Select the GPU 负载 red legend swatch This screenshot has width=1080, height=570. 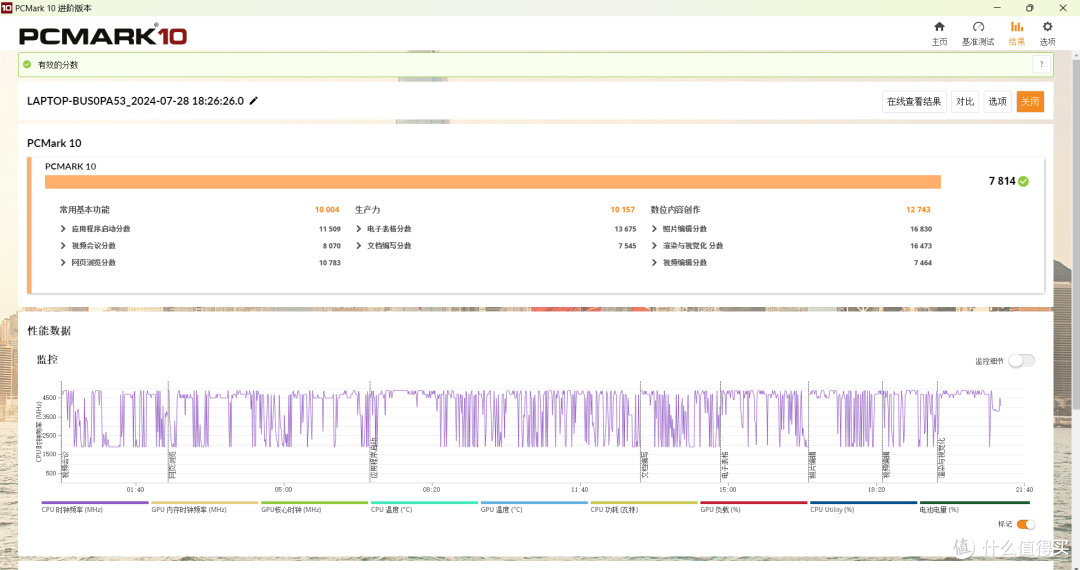(x=754, y=503)
